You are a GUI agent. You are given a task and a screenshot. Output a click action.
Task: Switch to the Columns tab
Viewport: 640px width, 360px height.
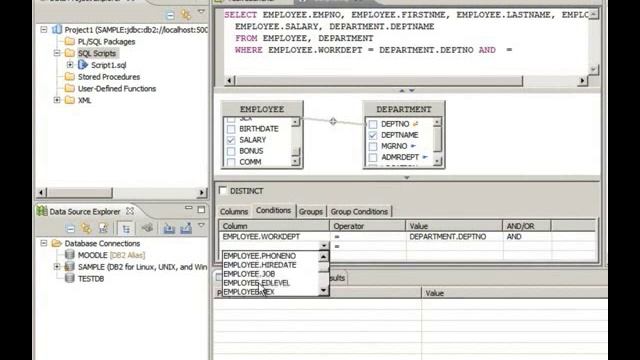tap(234, 211)
